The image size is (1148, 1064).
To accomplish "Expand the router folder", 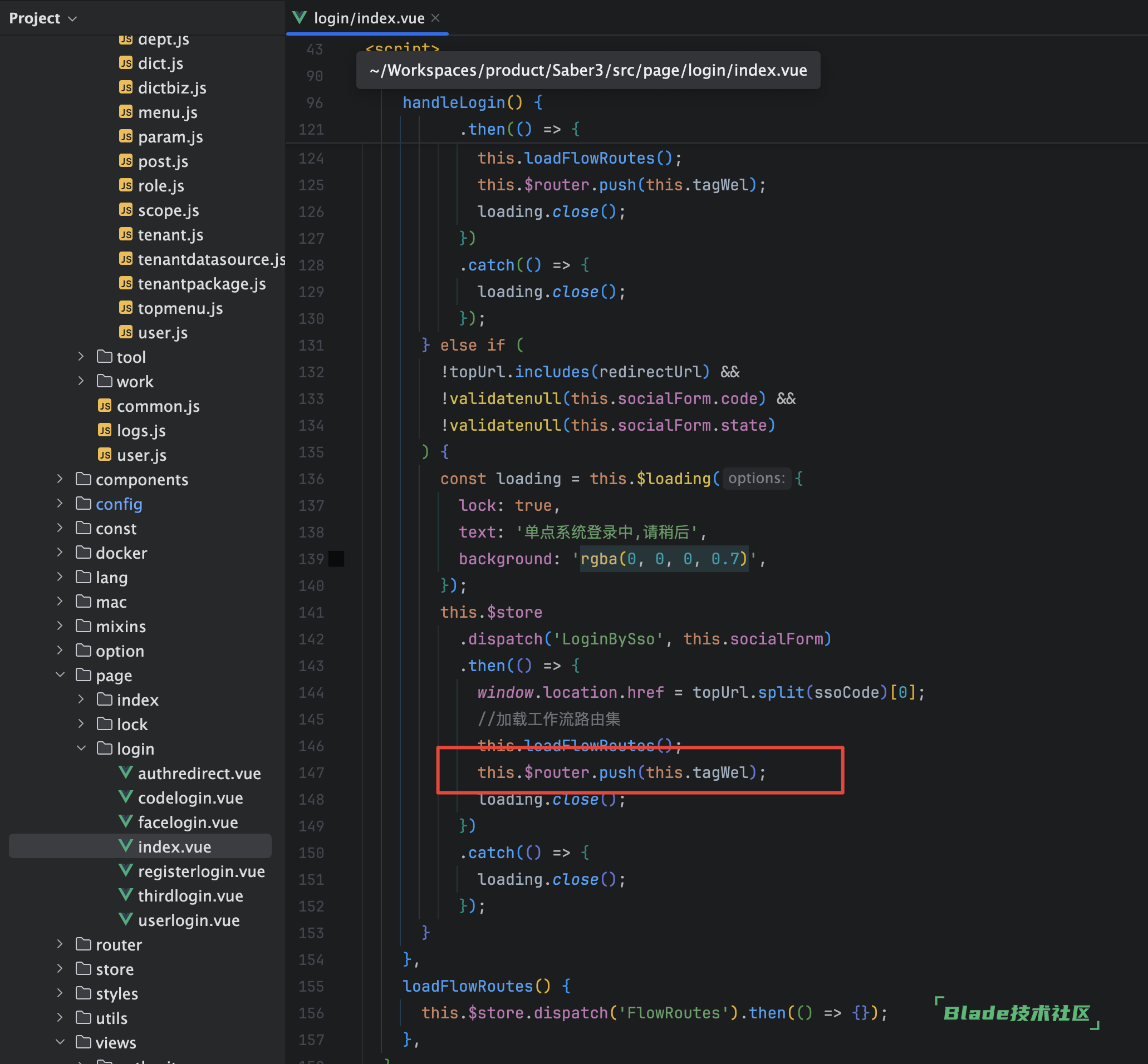I will pyautogui.click(x=60, y=944).
